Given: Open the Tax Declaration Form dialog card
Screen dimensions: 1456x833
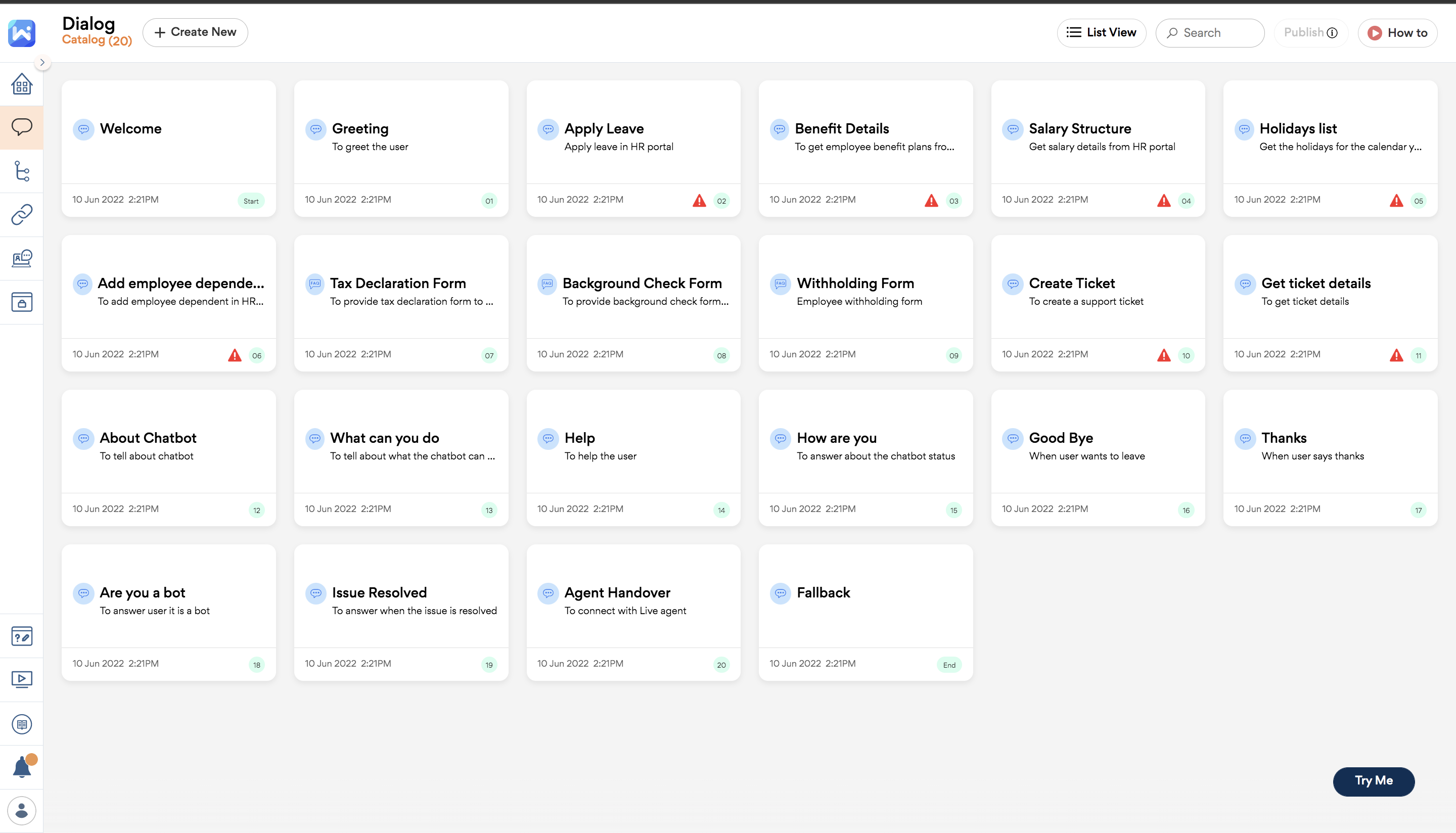Looking at the screenshot, I should [400, 292].
